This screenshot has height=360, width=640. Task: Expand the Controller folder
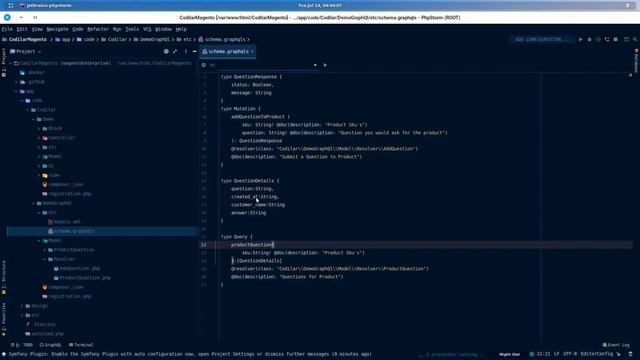[x=40, y=138]
